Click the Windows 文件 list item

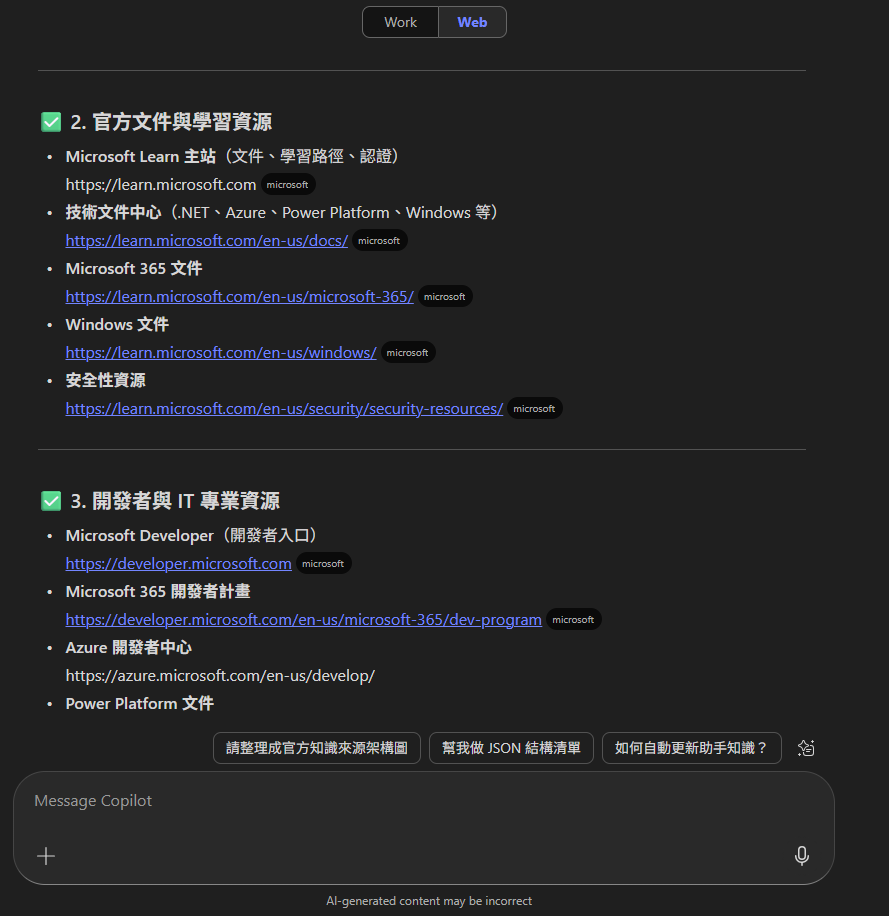(117, 325)
